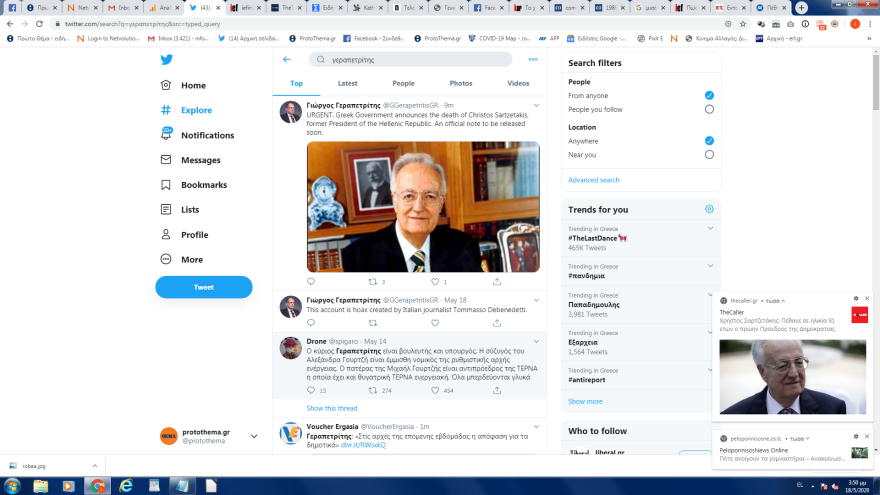Open the protothema.gr account switcher
The image size is (880, 495).
coord(208,436)
